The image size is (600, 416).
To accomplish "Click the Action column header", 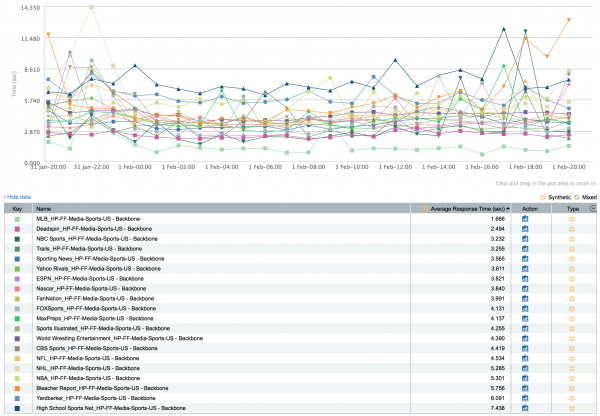I will 530,209.
